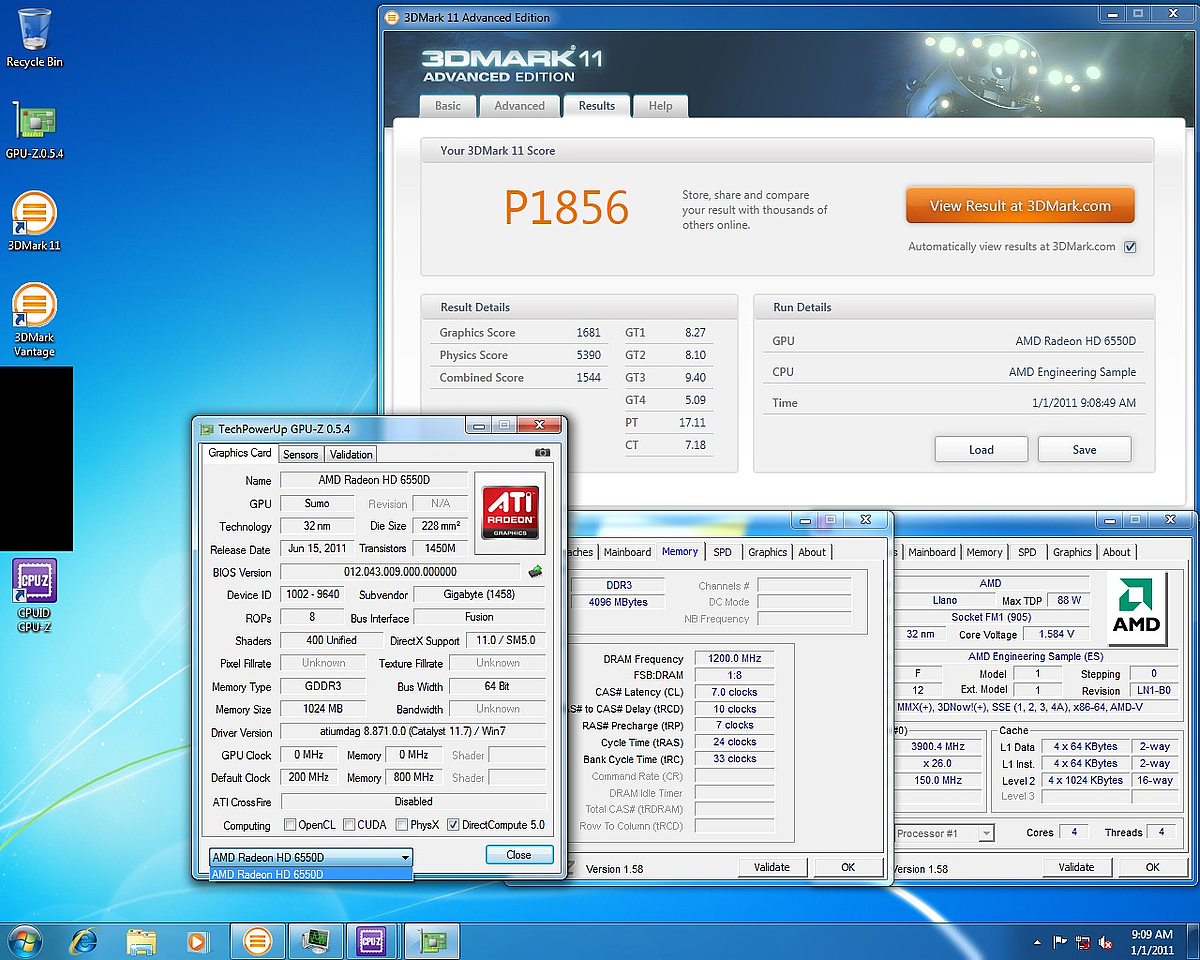Select the Results tab in 3DMark 11
The height and width of the screenshot is (960, 1200).
(597, 105)
